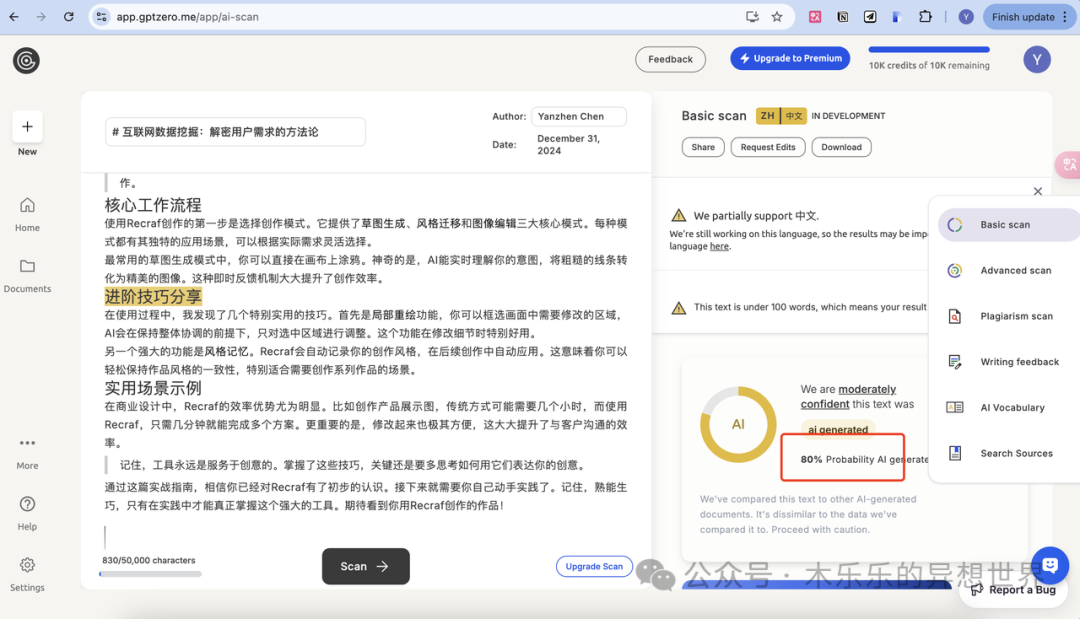The width and height of the screenshot is (1080, 619).
Task: Click the Scan button
Action: coord(365,566)
